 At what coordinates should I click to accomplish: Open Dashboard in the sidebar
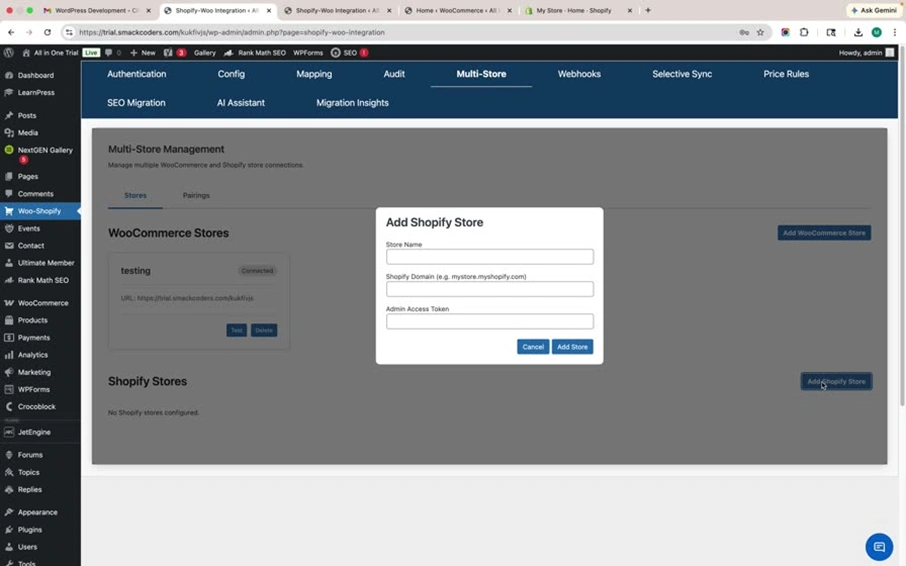coord(35,75)
